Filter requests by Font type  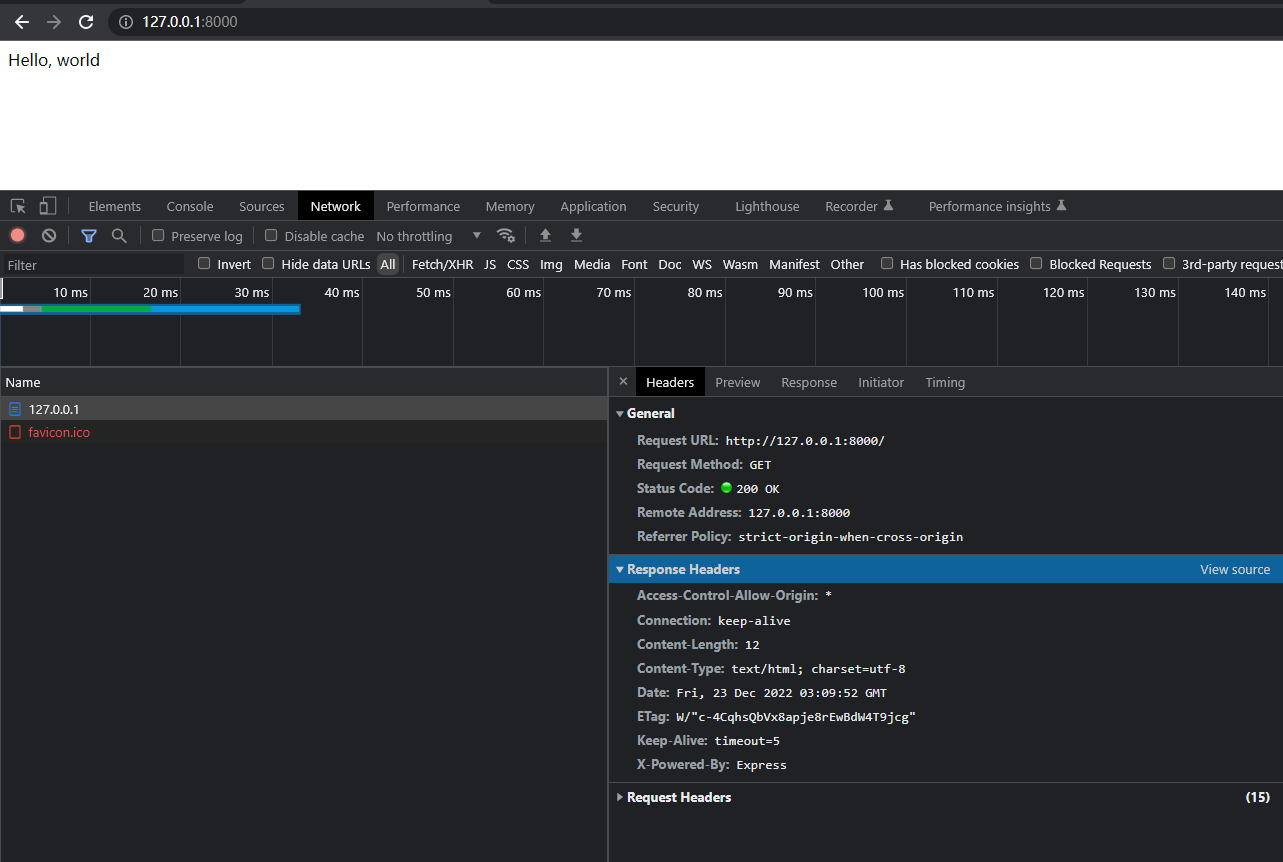tap(634, 264)
